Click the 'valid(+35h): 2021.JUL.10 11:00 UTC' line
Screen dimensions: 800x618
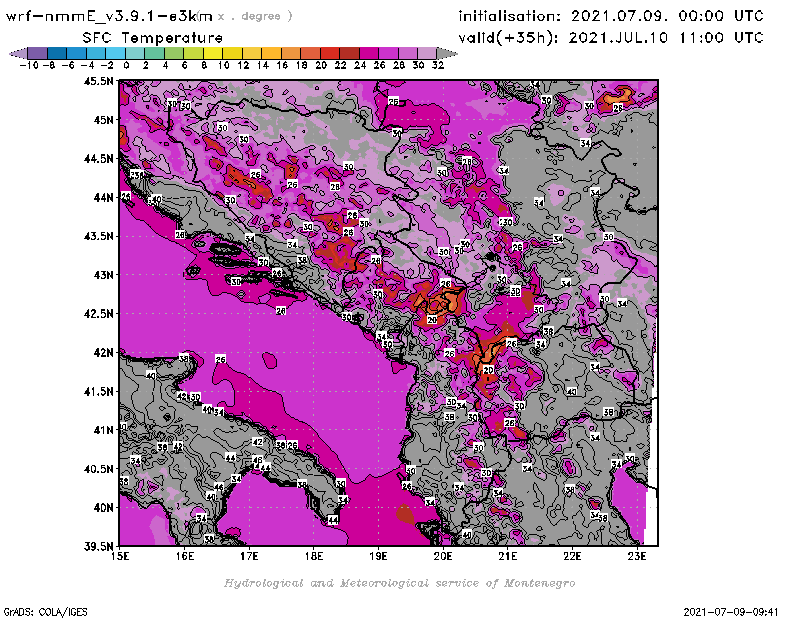611,38
